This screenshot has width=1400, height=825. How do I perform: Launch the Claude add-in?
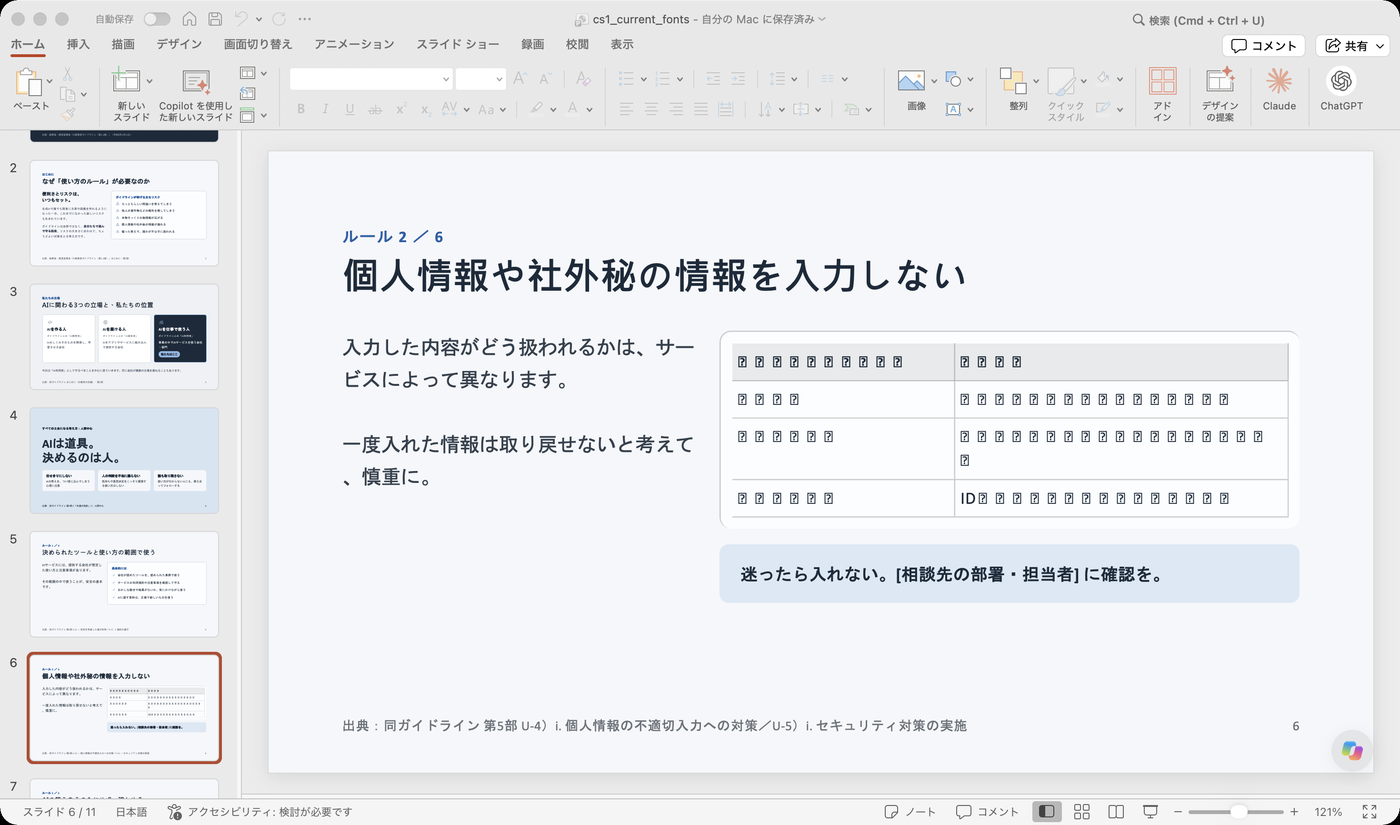(x=1279, y=82)
